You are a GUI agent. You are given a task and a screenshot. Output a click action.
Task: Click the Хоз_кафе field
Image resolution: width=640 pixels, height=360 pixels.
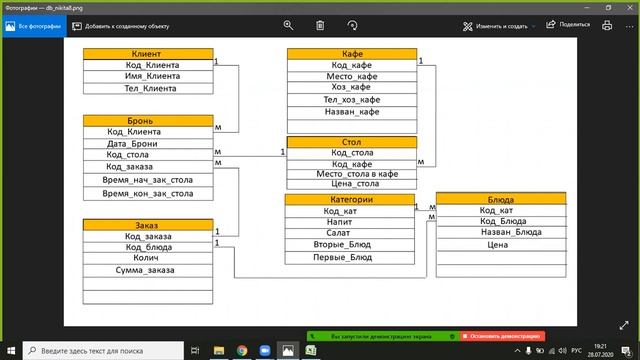tap(352, 87)
